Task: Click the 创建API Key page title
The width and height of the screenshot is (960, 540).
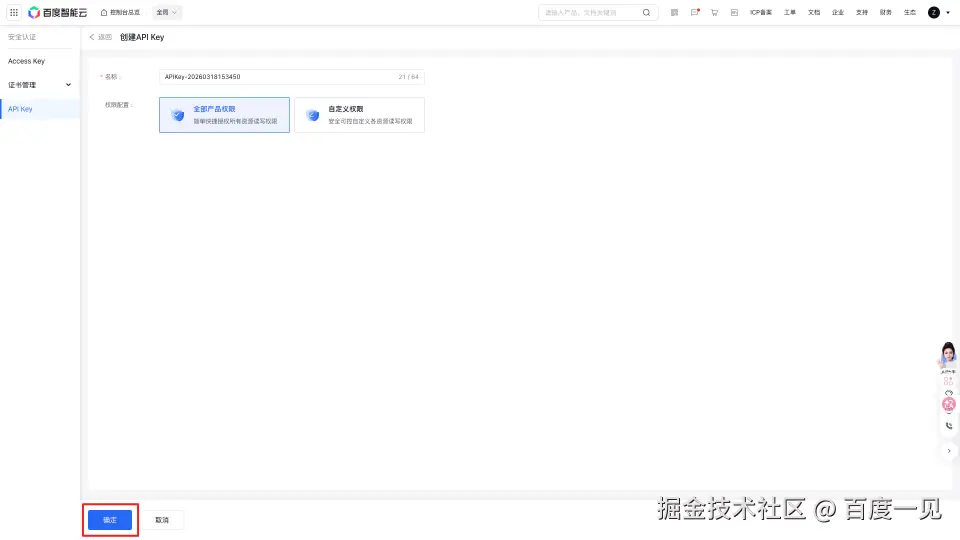Action: coord(142,37)
